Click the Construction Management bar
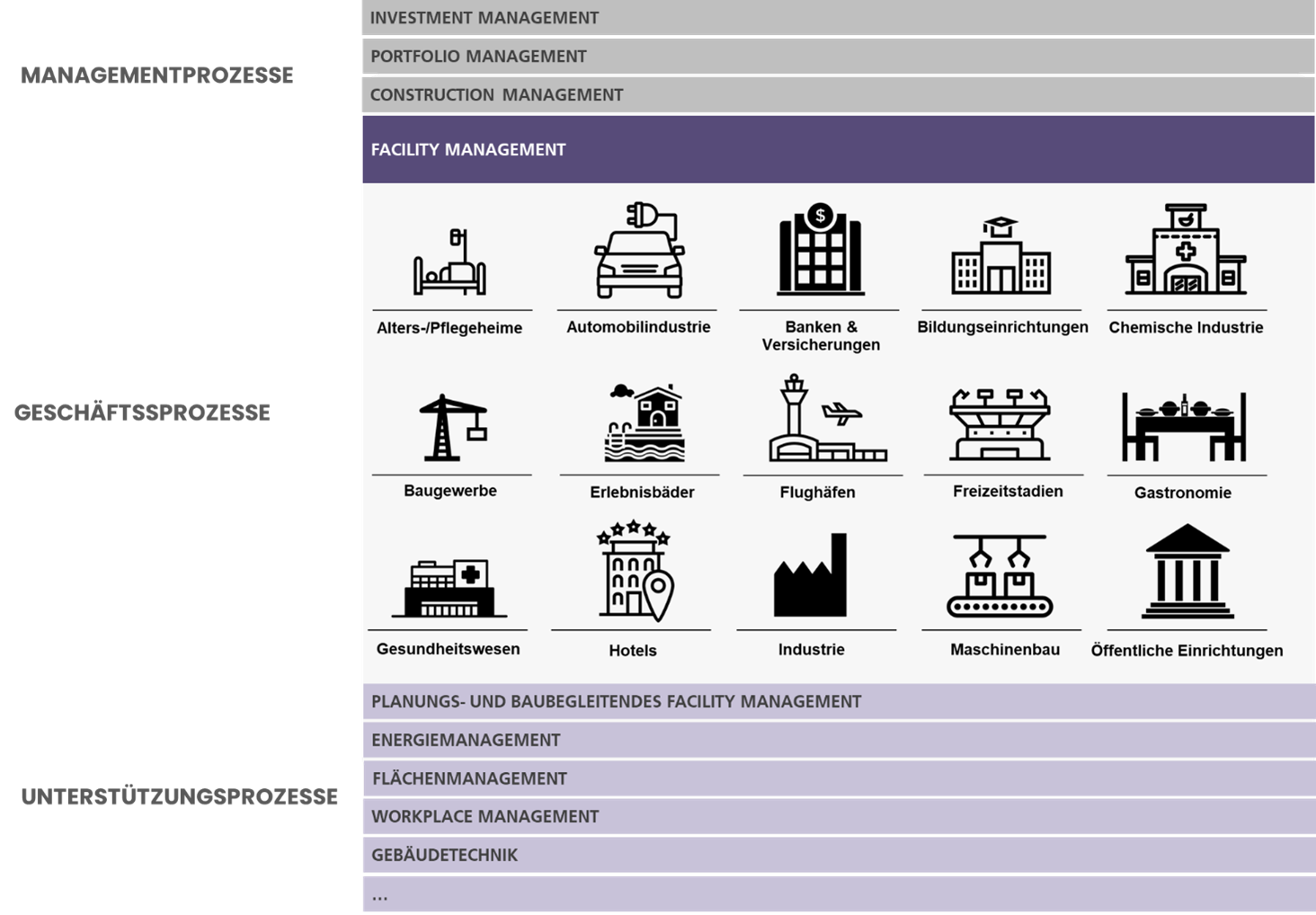Viewport: 1316px width, 915px height. click(838, 95)
